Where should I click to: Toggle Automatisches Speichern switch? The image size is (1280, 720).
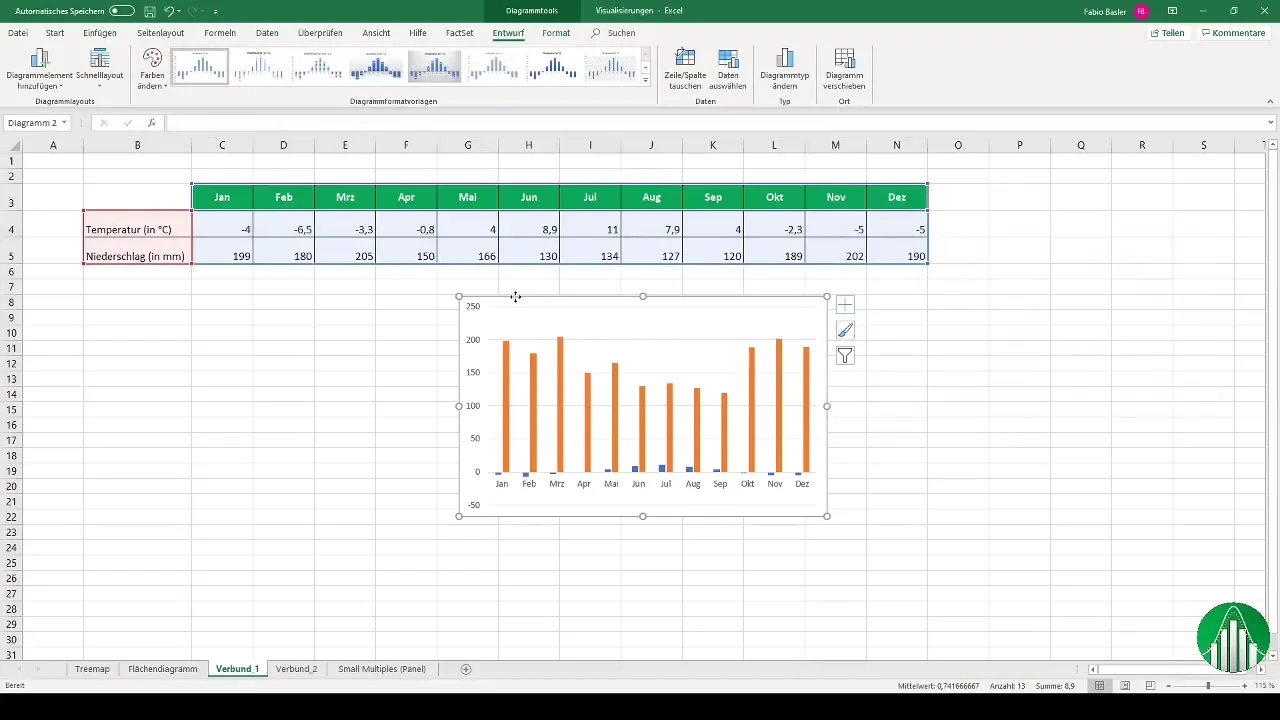pos(122,11)
